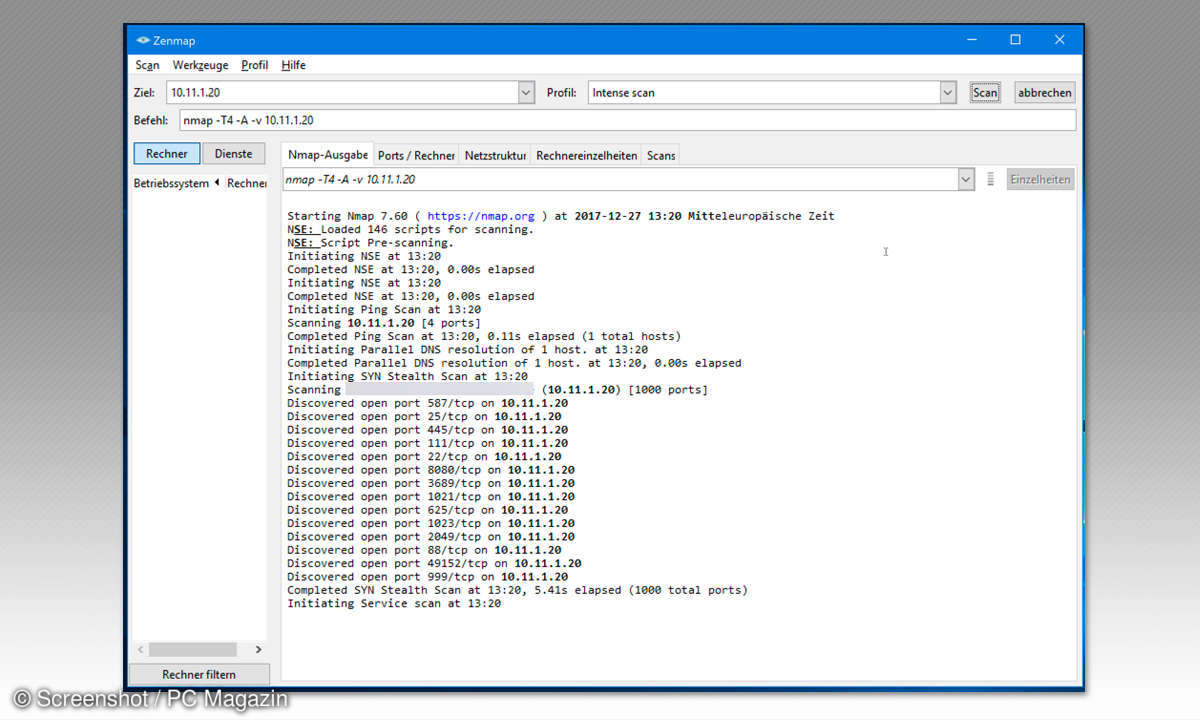Expand the Ziel target dropdown arrow
Screen dimensions: 1200x720
tap(527, 92)
